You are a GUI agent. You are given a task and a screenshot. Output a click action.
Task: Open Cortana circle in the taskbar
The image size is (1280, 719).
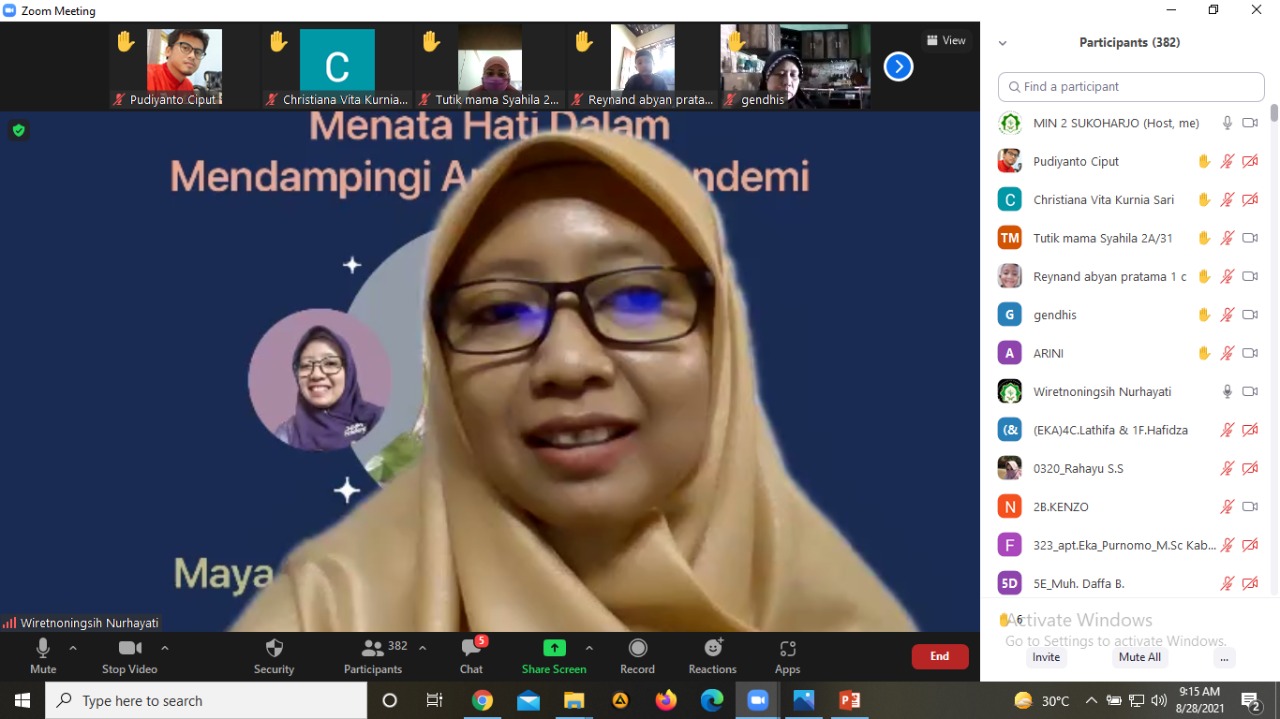click(390, 700)
